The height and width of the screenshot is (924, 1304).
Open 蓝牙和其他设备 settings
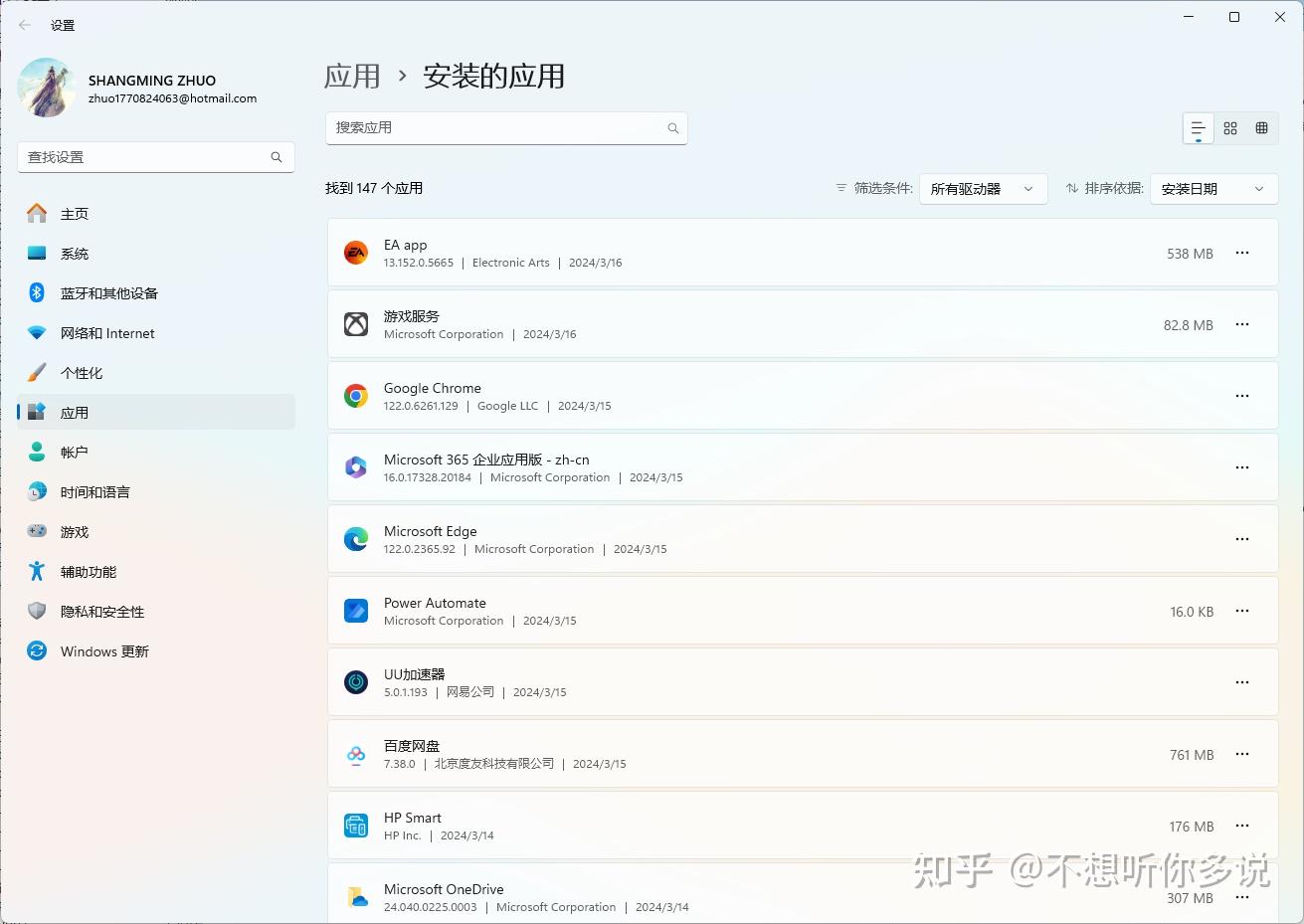coord(156,293)
